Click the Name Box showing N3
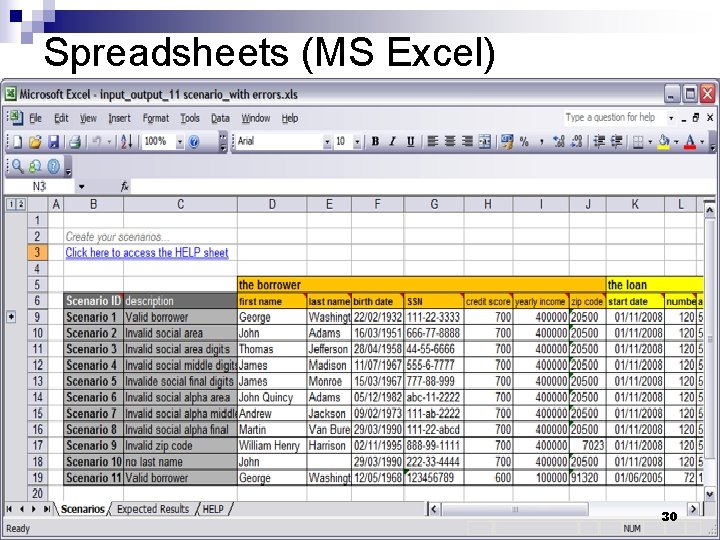Screen dimensions: 720x540 [39, 186]
